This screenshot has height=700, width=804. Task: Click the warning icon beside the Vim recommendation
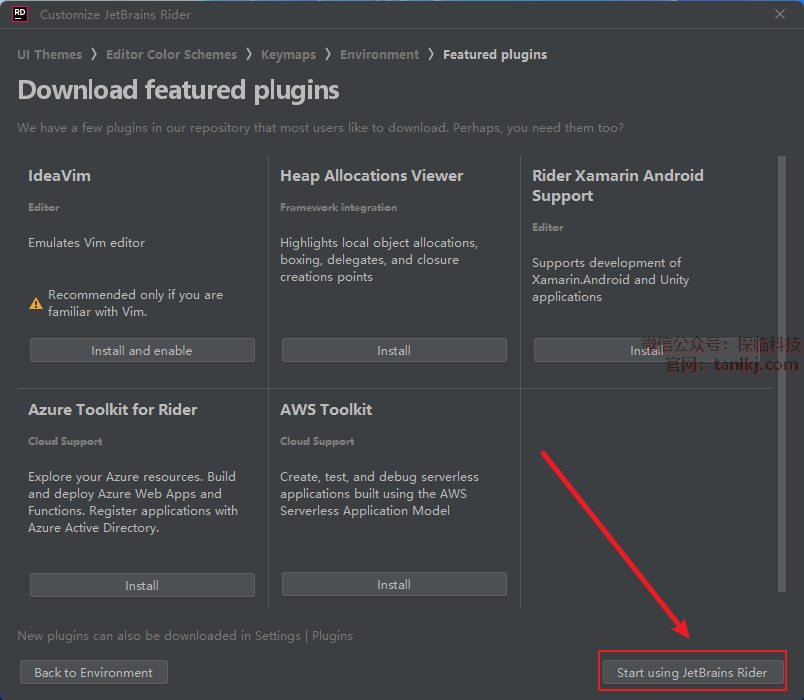tap(36, 303)
